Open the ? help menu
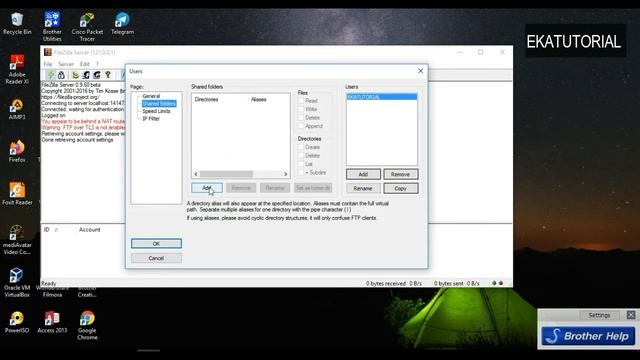The width and height of the screenshot is (640, 360). point(97,64)
